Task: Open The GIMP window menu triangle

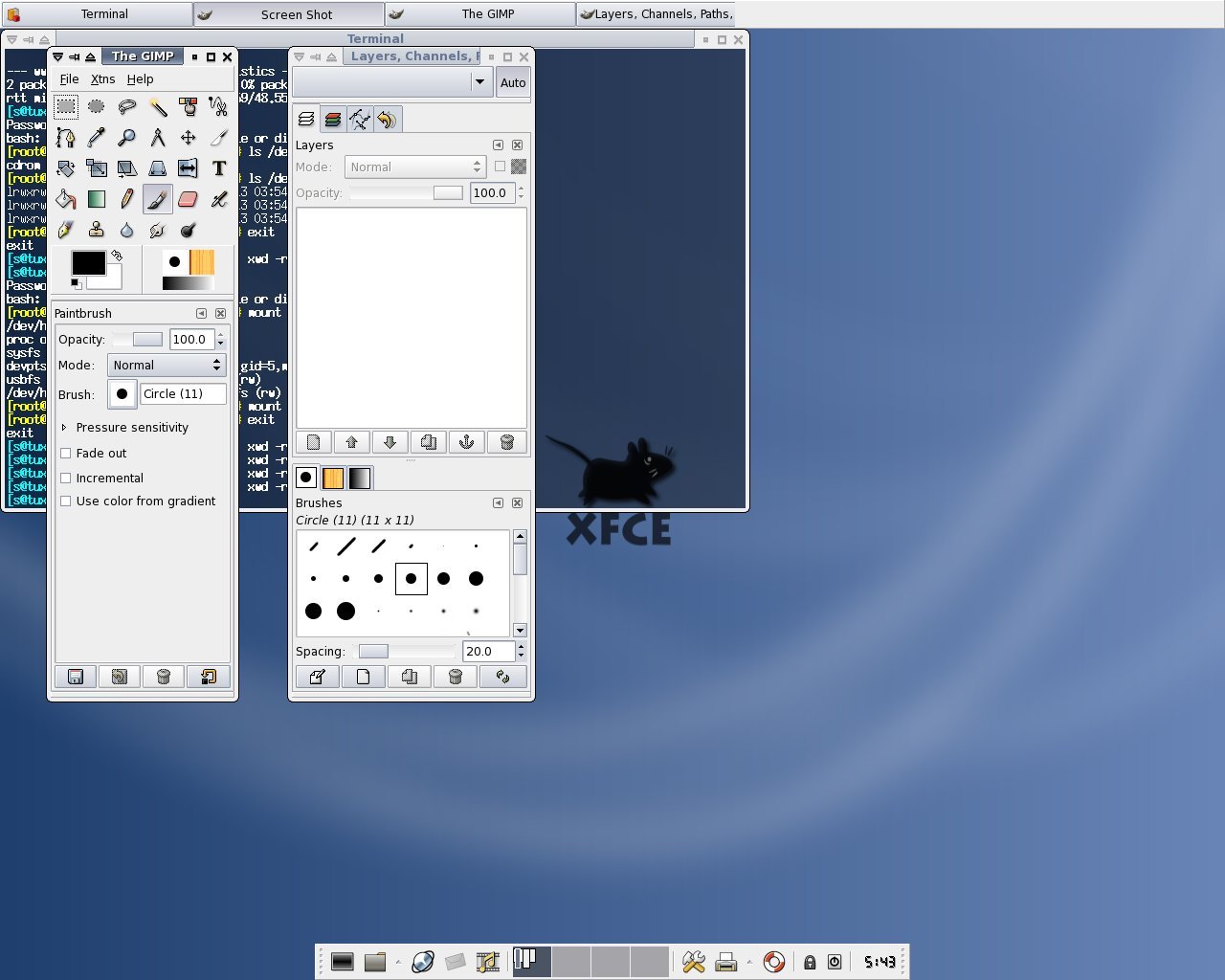Action: click(57, 56)
